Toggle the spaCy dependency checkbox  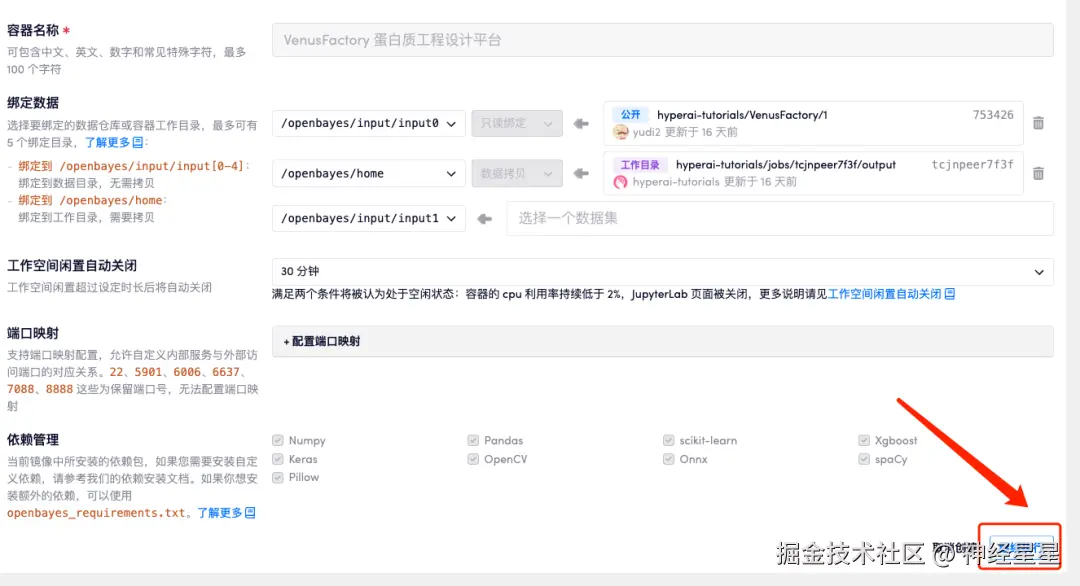[863, 458]
